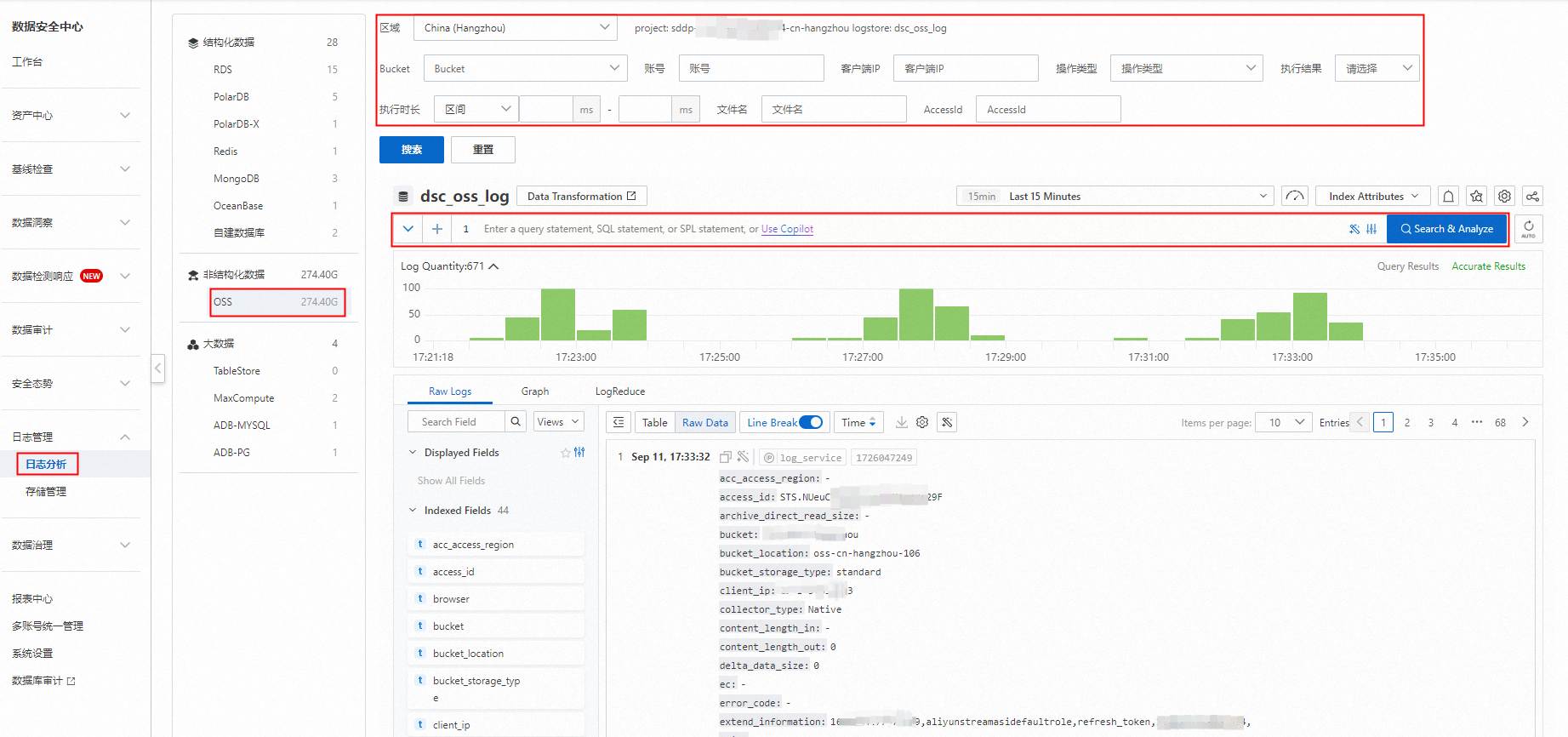Click the 重置 button

point(483,150)
